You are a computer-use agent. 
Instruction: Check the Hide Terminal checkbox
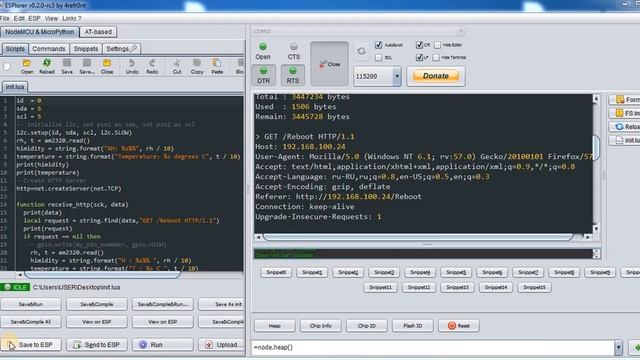tap(436, 58)
